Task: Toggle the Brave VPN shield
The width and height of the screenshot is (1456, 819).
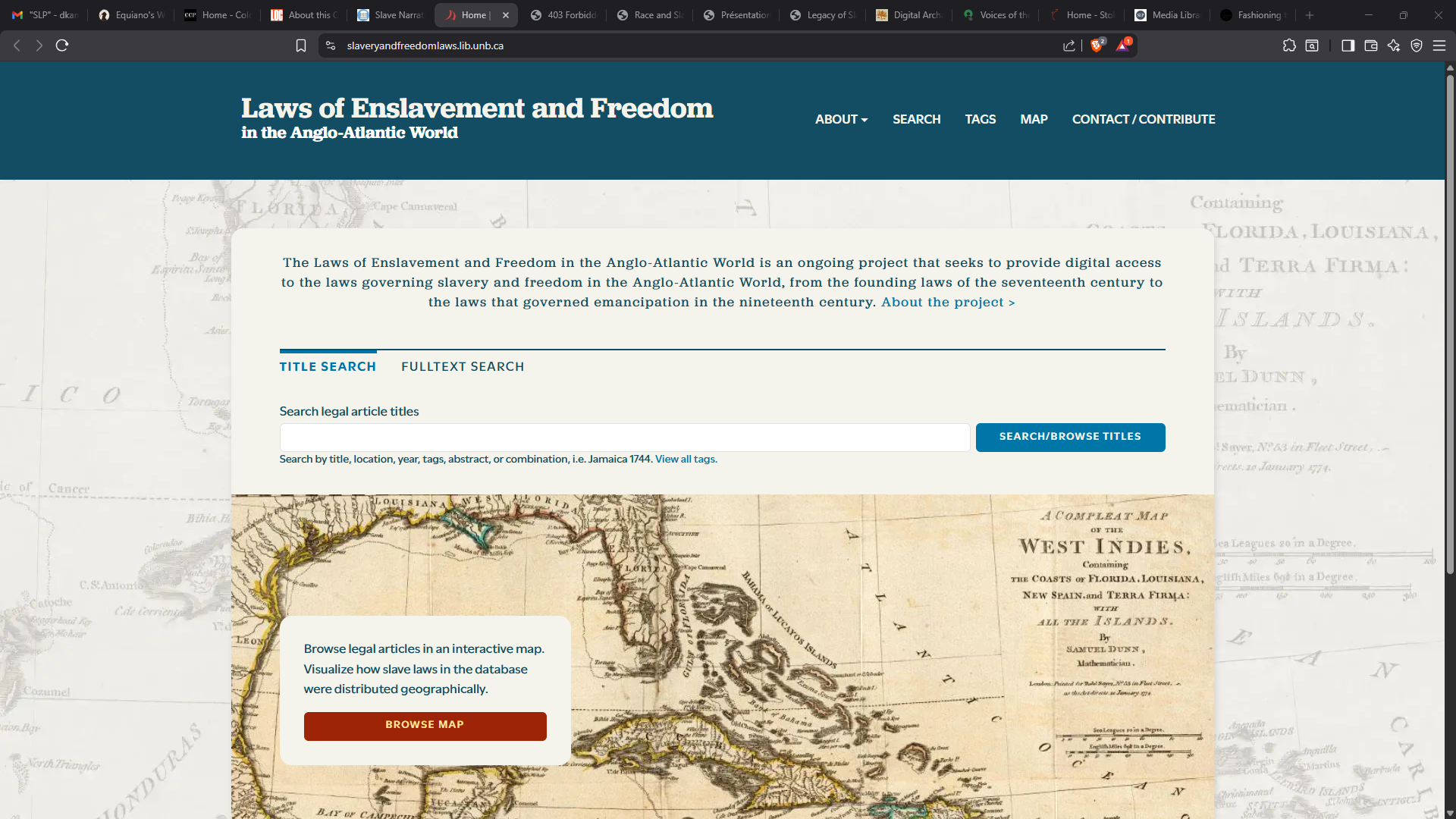Action: click(1417, 45)
